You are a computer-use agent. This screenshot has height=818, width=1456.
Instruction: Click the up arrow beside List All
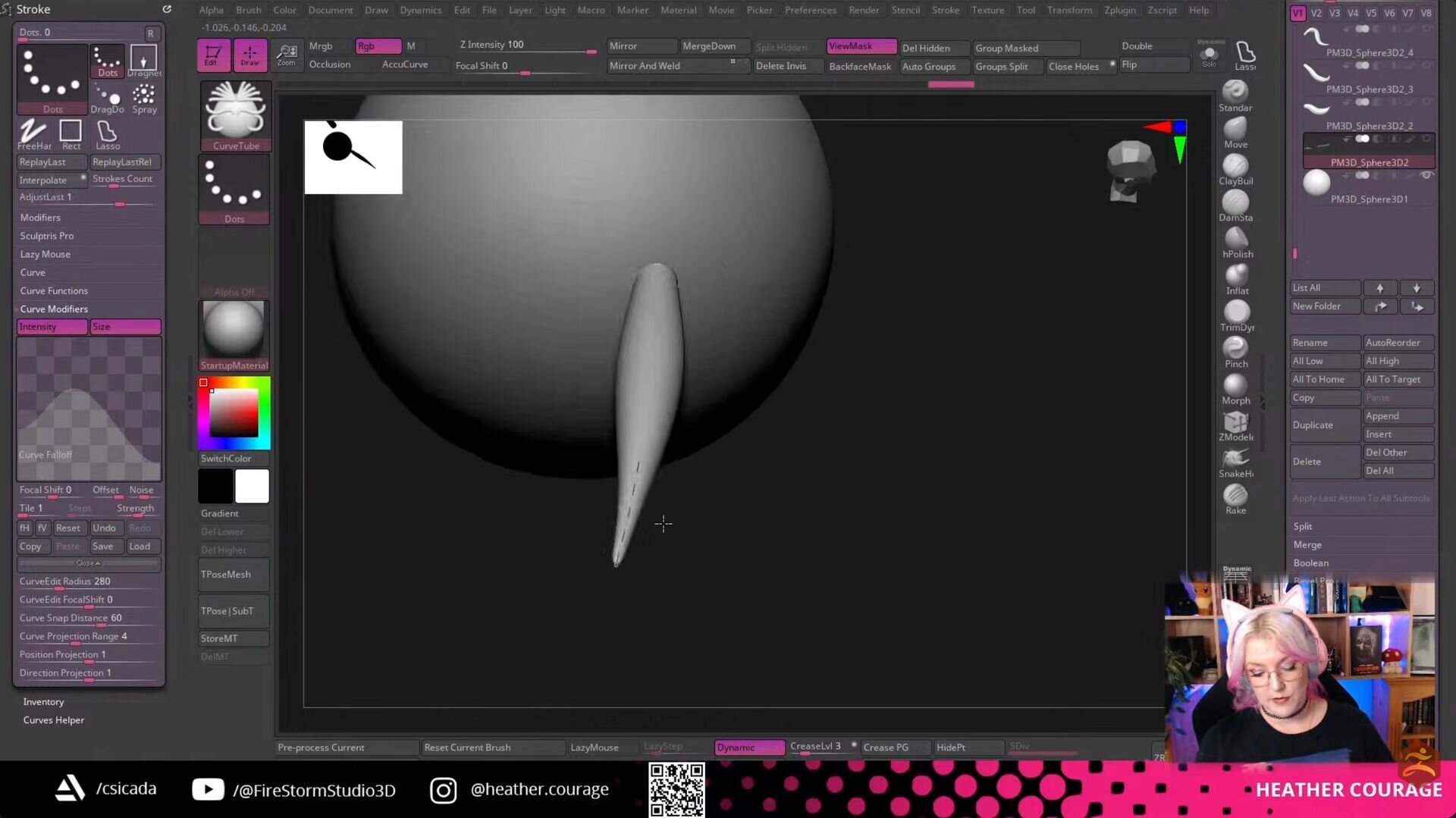[x=1380, y=288]
